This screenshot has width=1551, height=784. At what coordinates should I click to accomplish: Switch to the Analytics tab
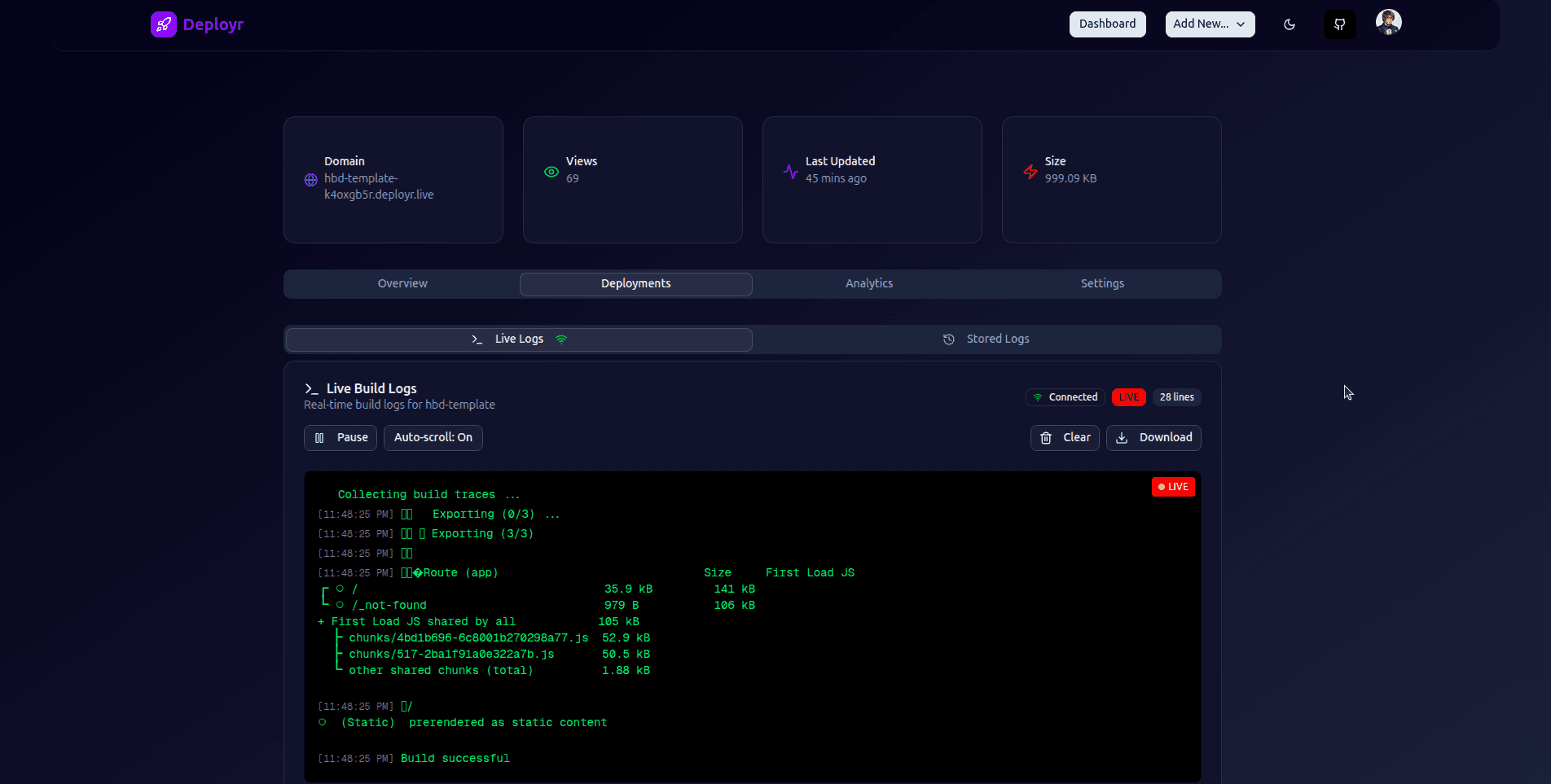pyautogui.click(x=868, y=283)
